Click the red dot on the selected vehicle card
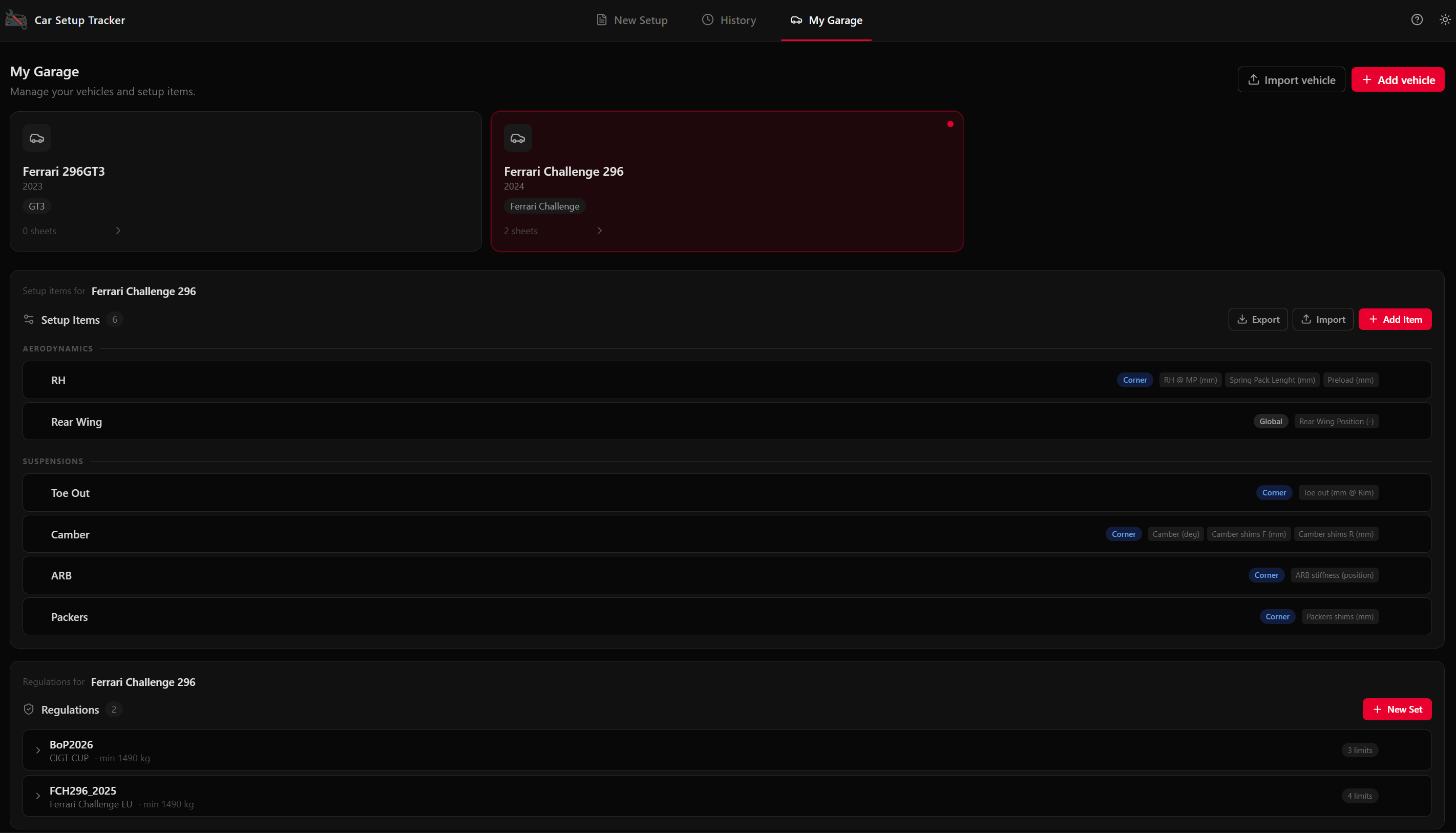This screenshot has width=1456, height=833. click(x=950, y=124)
